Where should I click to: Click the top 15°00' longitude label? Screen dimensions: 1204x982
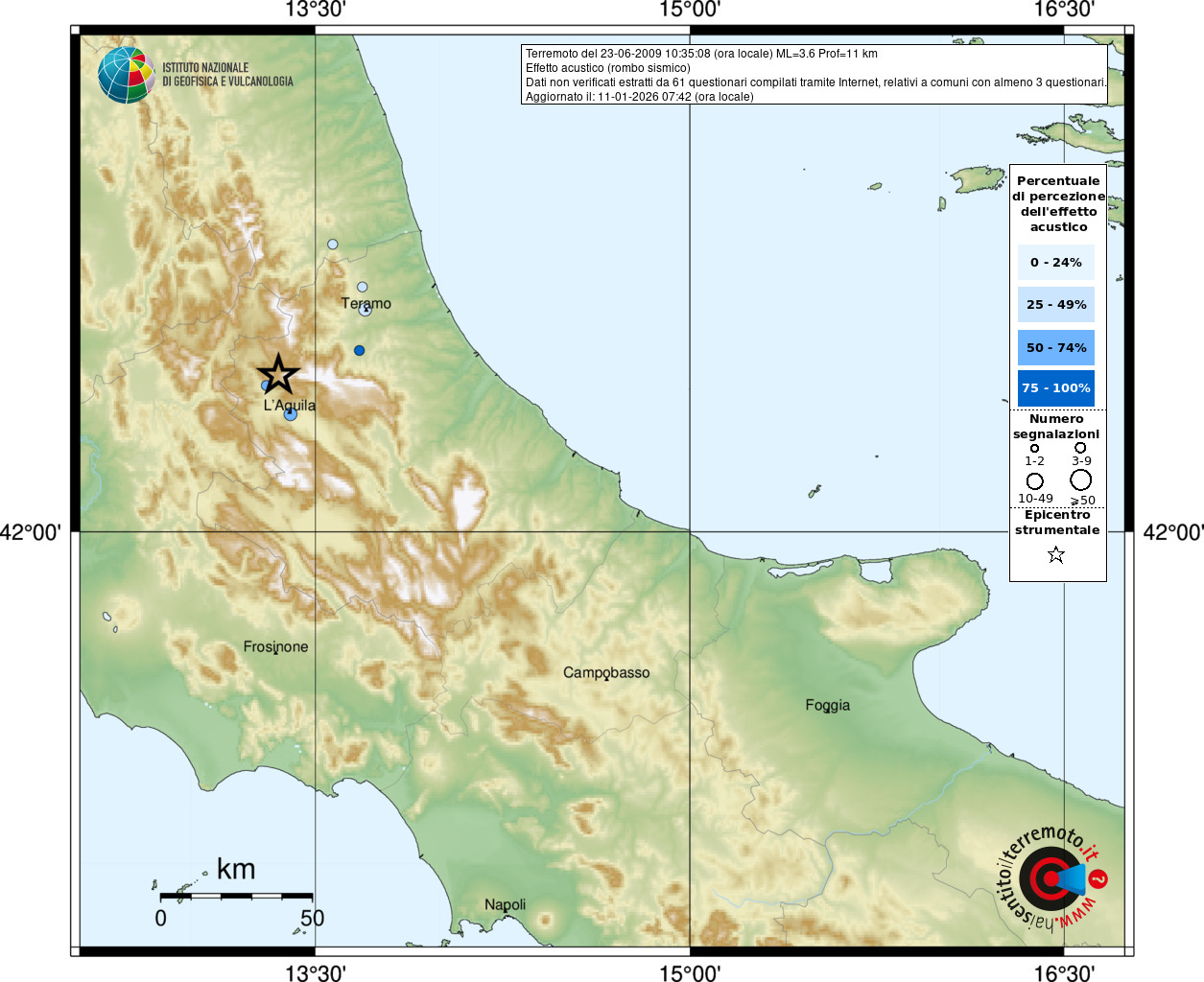click(x=690, y=10)
